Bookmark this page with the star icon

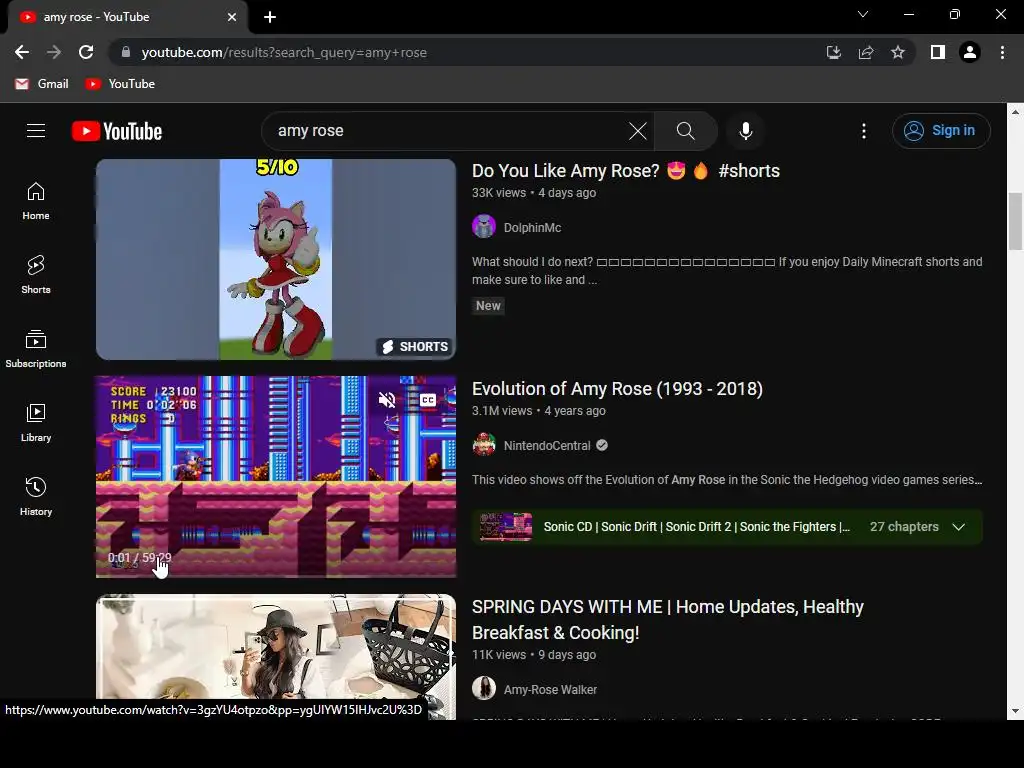tap(898, 52)
